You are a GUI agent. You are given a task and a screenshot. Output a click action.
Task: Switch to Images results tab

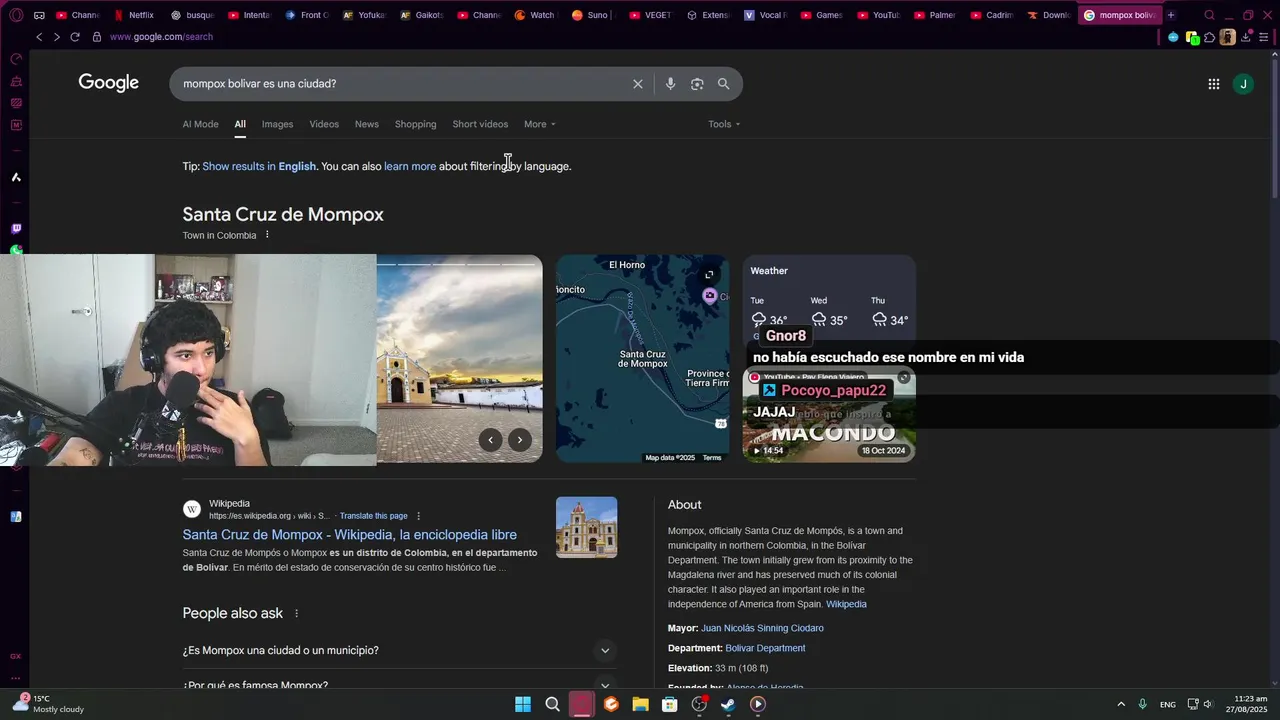tap(277, 124)
